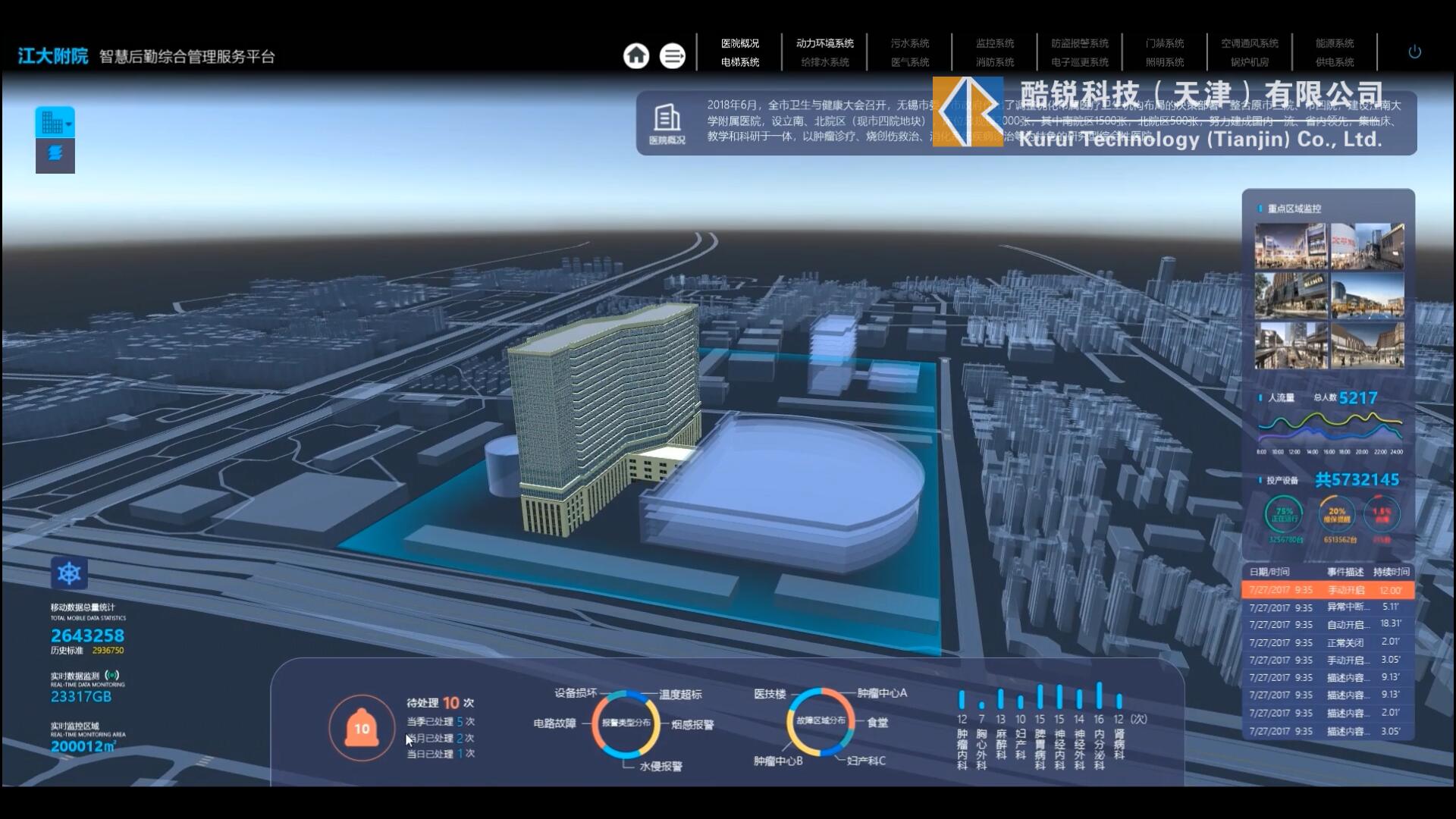Open the first key area monitoring thumbnail
Image resolution: width=1456 pixels, height=819 pixels.
pyautogui.click(x=1291, y=246)
